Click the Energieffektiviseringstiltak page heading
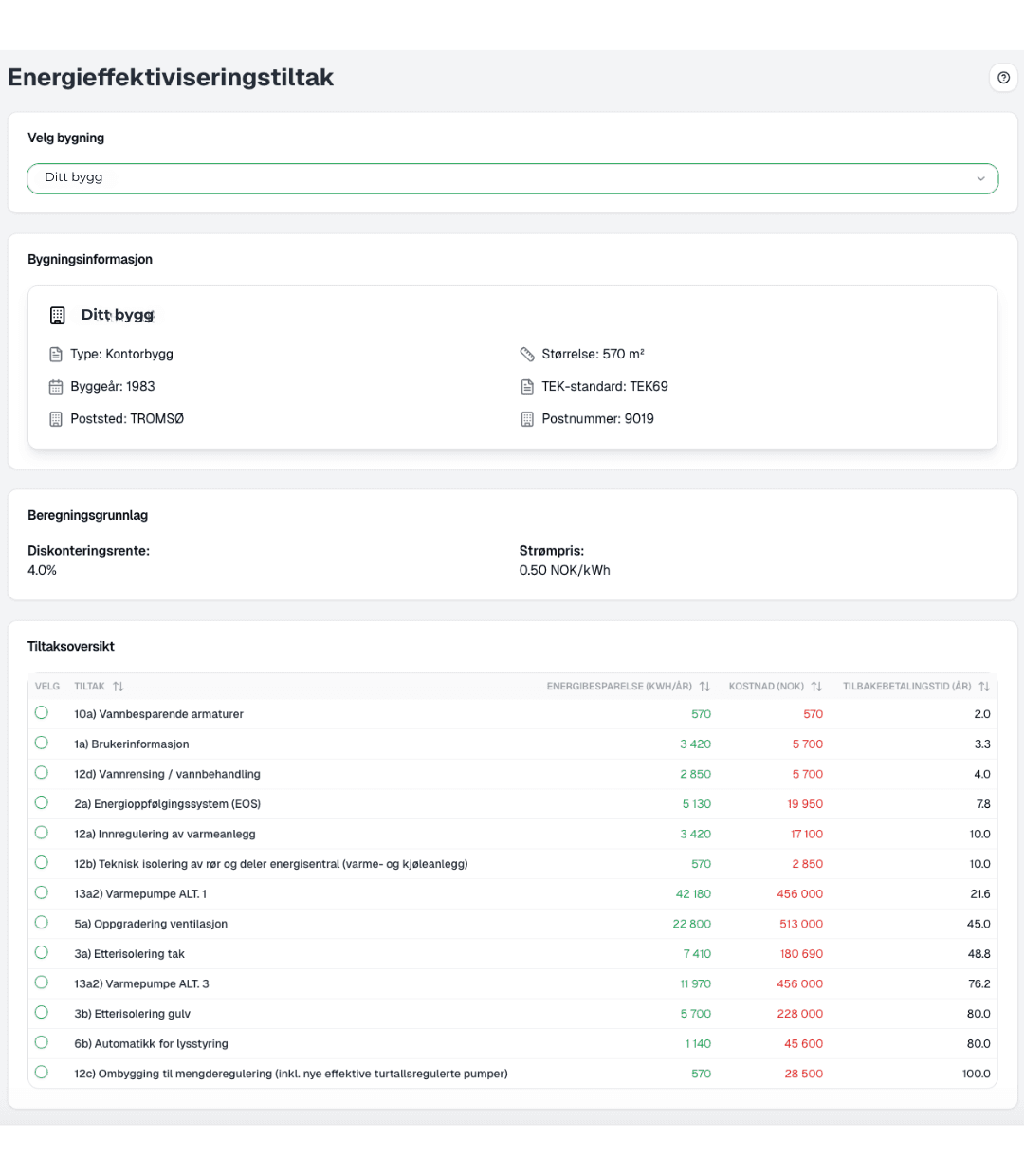Viewport: 1024px width, 1176px height. tap(171, 78)
